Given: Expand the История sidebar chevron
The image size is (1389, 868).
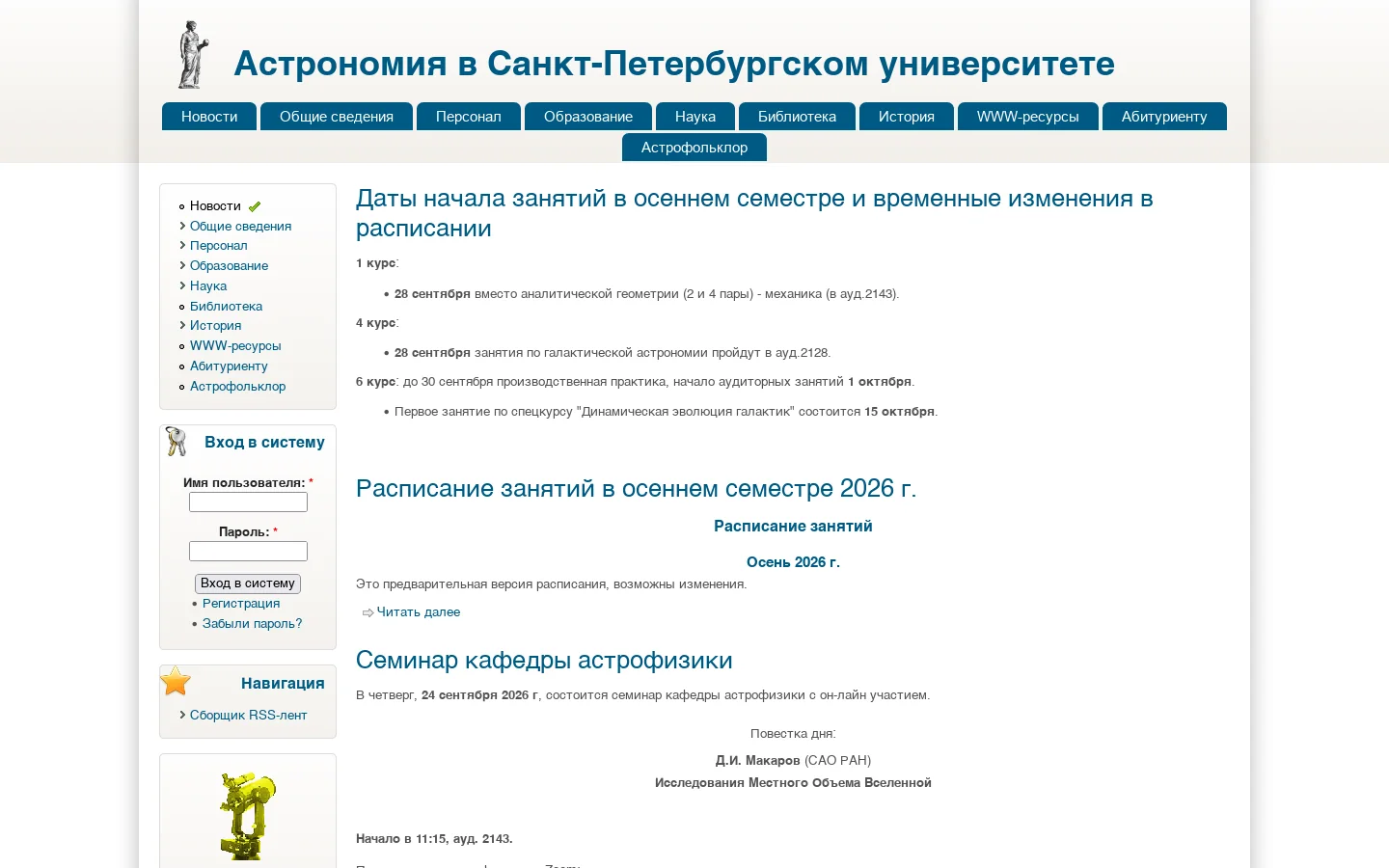Looking at the screenshot, I should pyautogui.click(x=182, y=325).
